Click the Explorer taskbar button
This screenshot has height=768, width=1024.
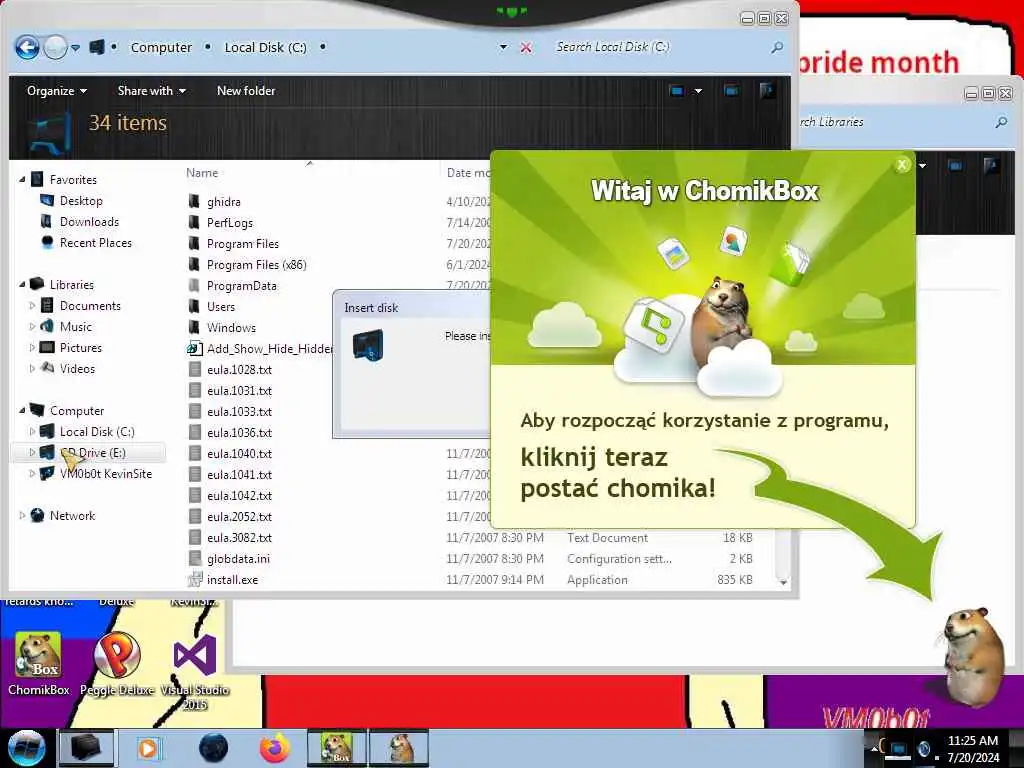pos(86,748)
